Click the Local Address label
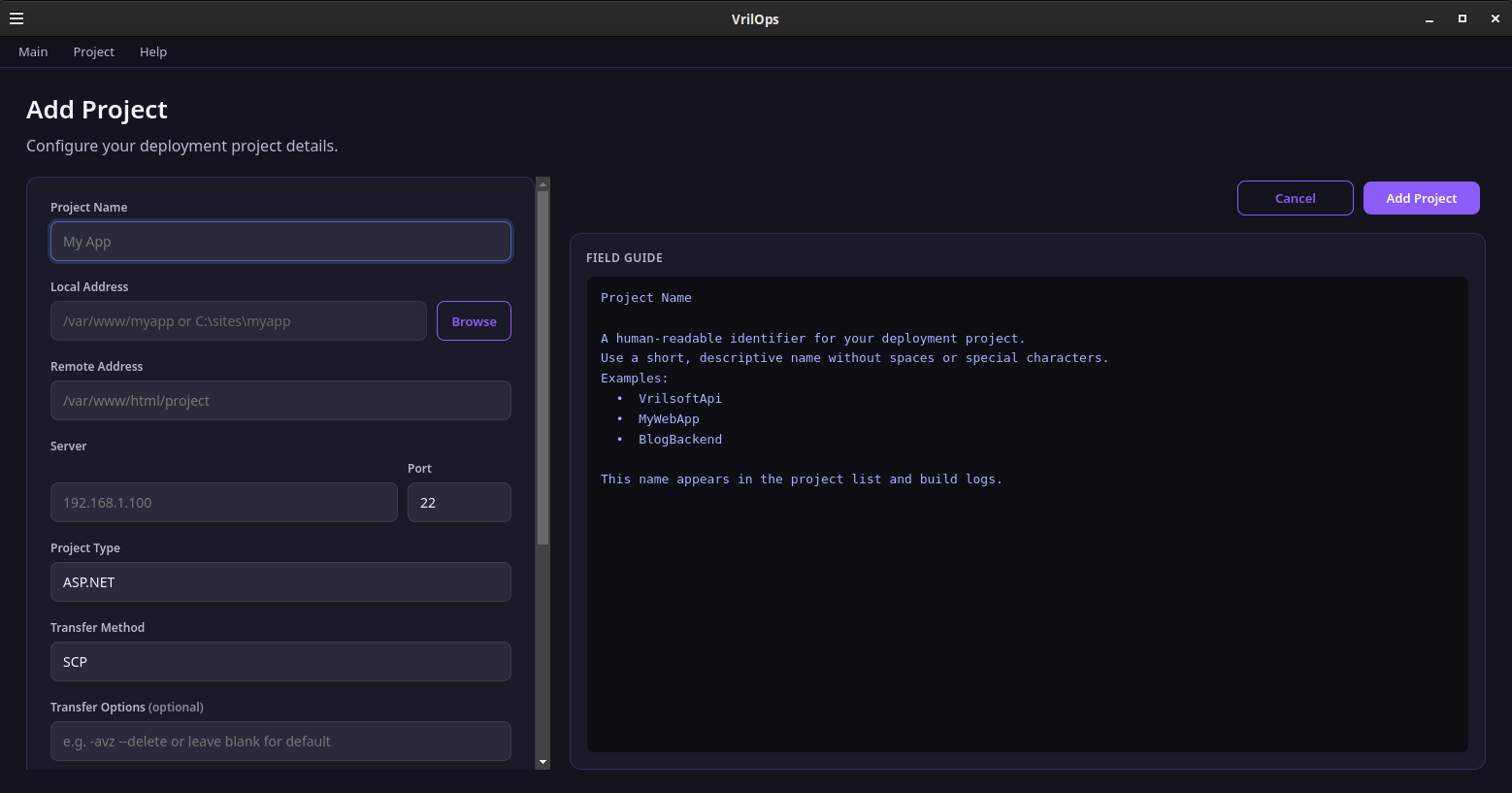The width and height of the screenshot is (1512, 793). 89,287
